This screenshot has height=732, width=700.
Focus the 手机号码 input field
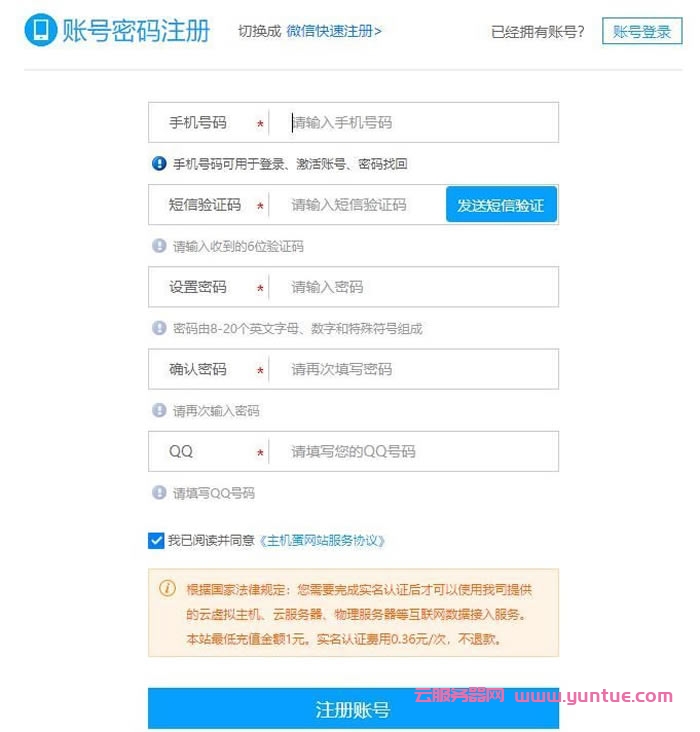click(413, 122)
